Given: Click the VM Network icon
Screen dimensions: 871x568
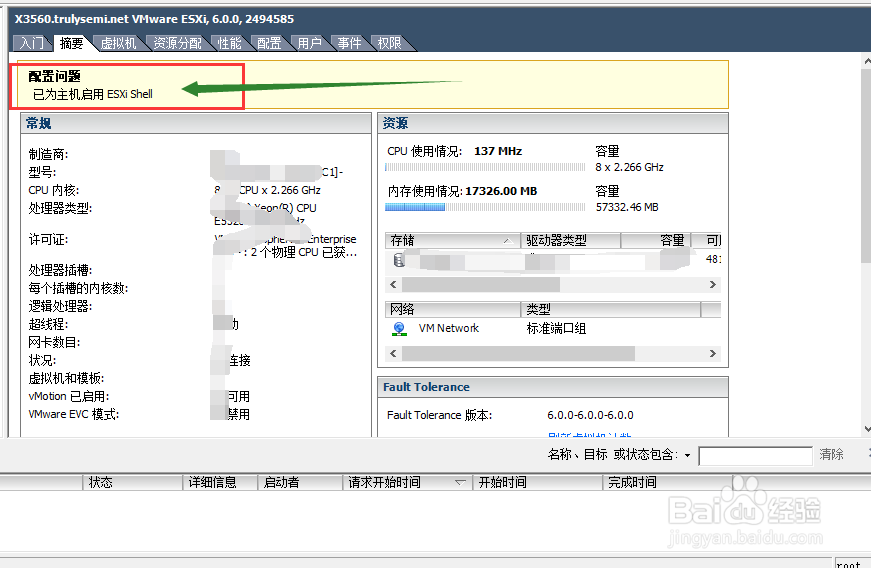Looking at the screenshot, I should click(x=399, y=329).
